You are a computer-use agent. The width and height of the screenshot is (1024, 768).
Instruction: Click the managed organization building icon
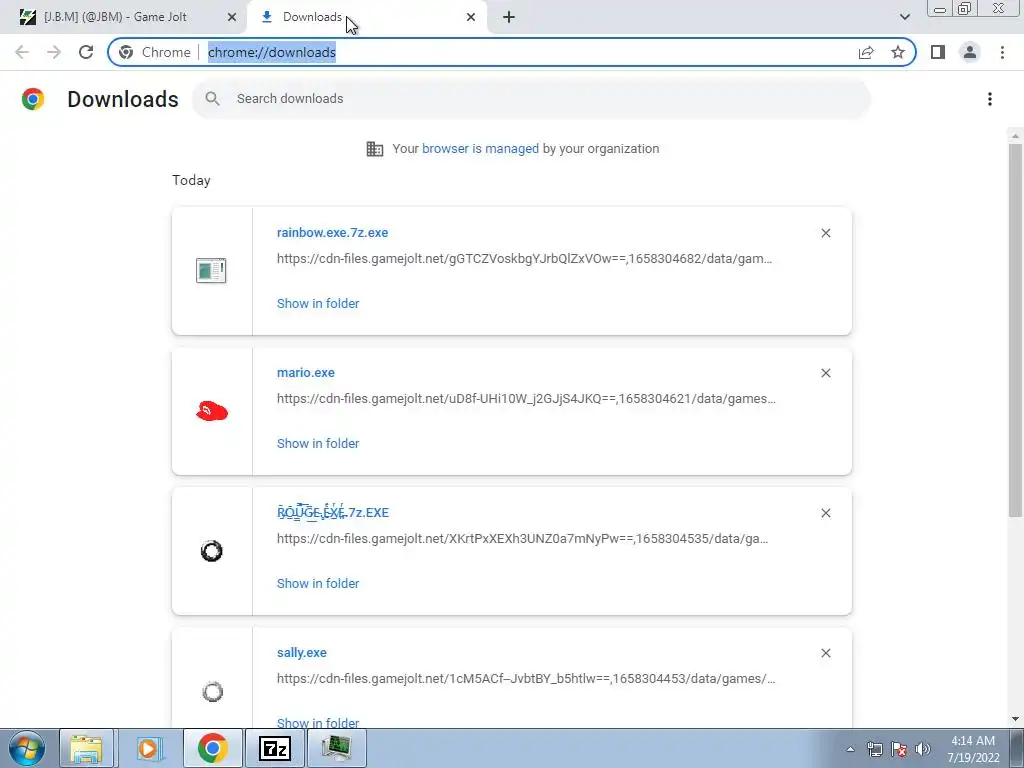[374, 149]
